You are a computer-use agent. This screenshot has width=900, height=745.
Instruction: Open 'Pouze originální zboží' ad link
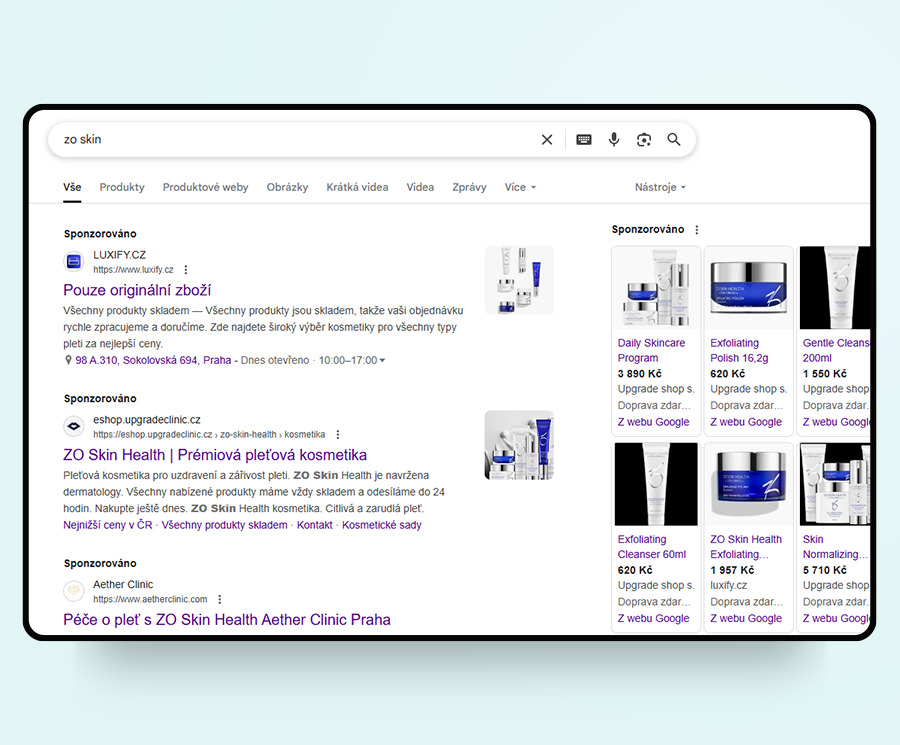[137, 290]
